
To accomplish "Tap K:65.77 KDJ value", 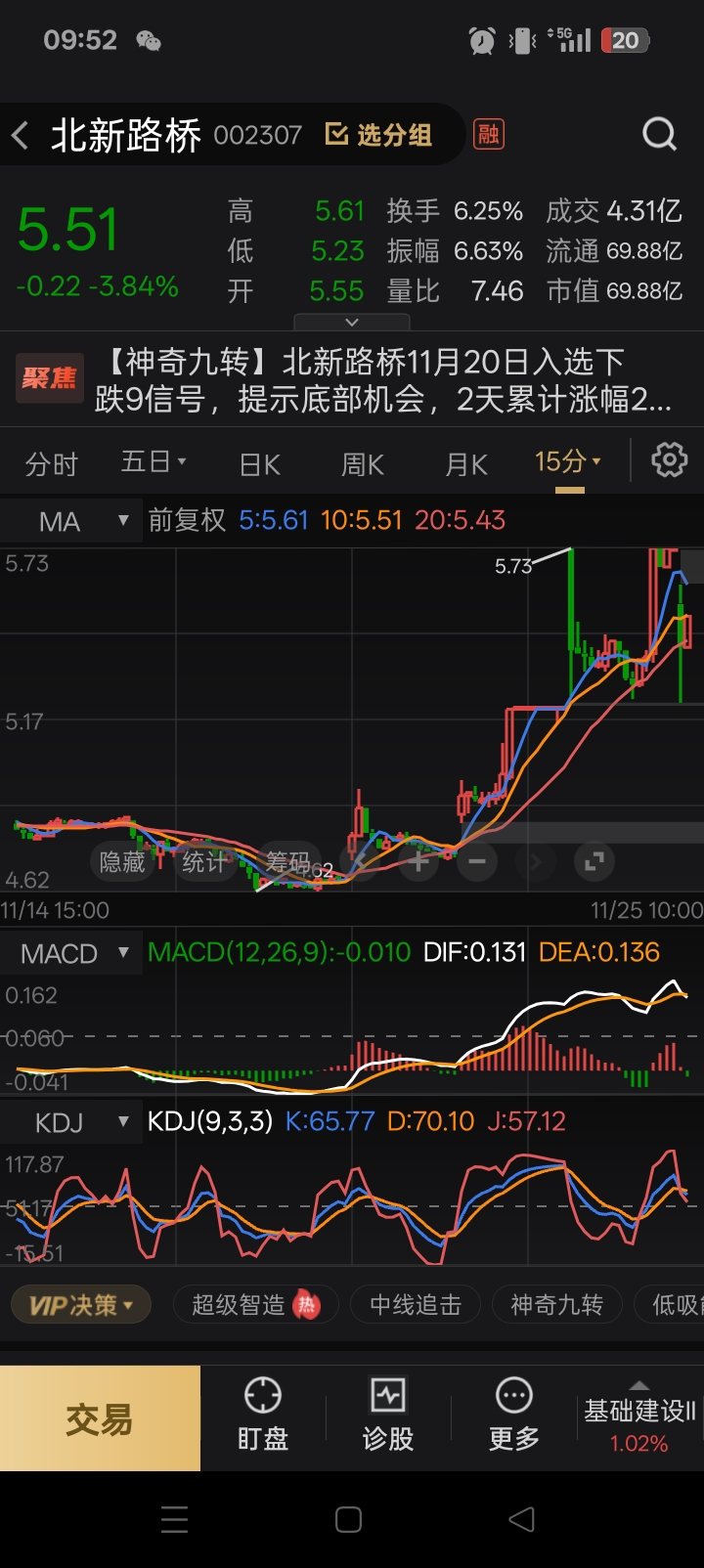I will [x=330, y=1121].
